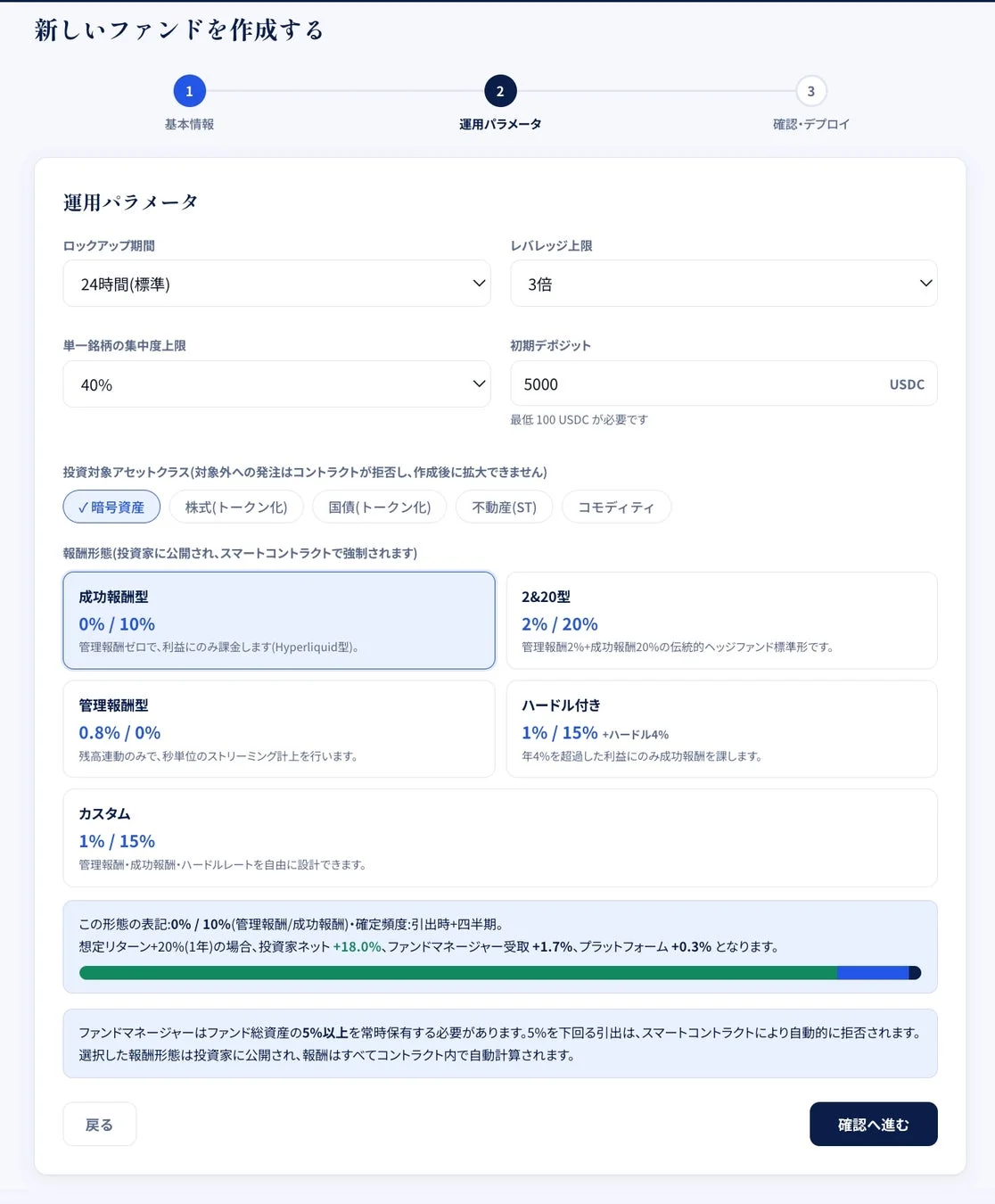Select the 管理報酬型 0.8% / 0% card
995x1204 pixels.
click(x=279, y=729)
